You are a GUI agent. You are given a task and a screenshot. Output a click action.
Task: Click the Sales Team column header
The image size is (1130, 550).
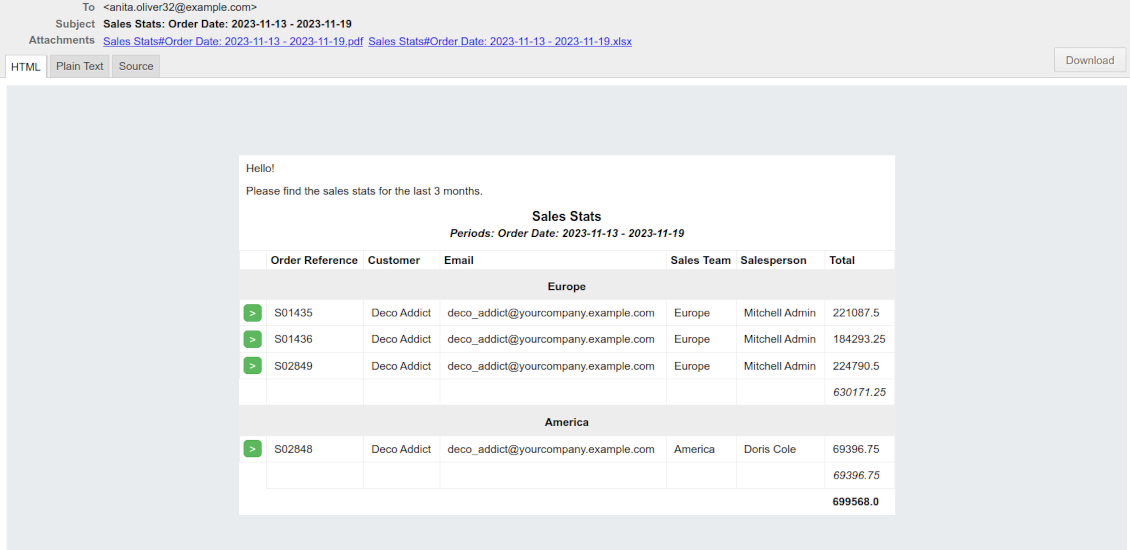pos(700,260)
